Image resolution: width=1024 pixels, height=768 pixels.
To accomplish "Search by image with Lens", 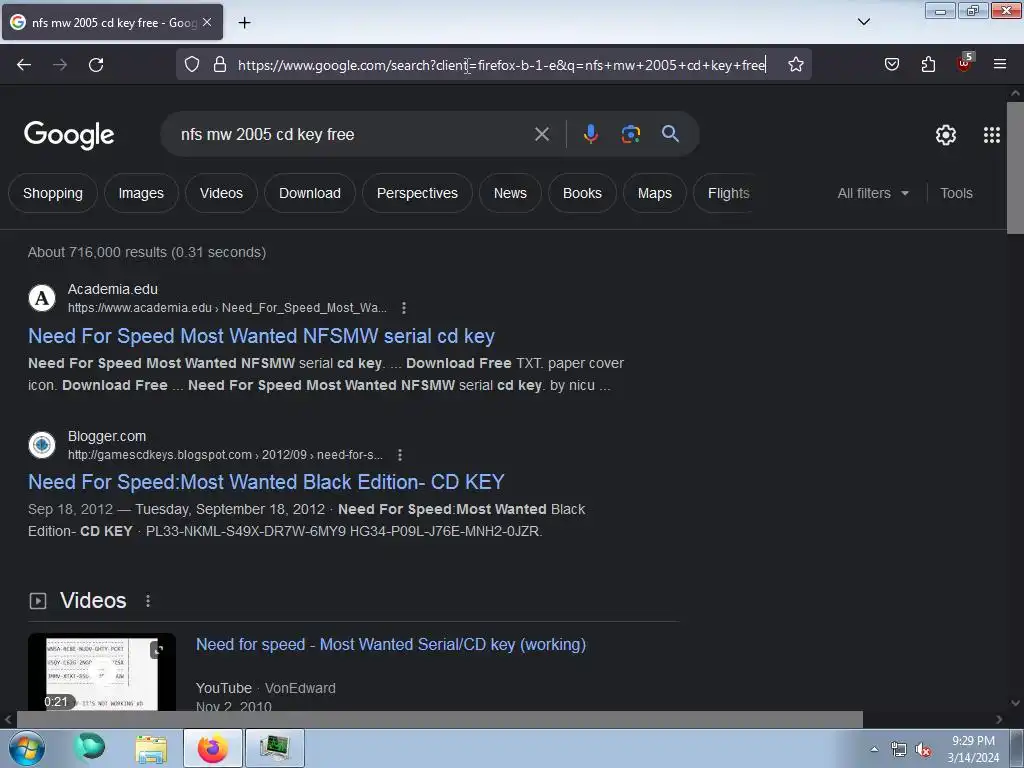I will (630, 134).
